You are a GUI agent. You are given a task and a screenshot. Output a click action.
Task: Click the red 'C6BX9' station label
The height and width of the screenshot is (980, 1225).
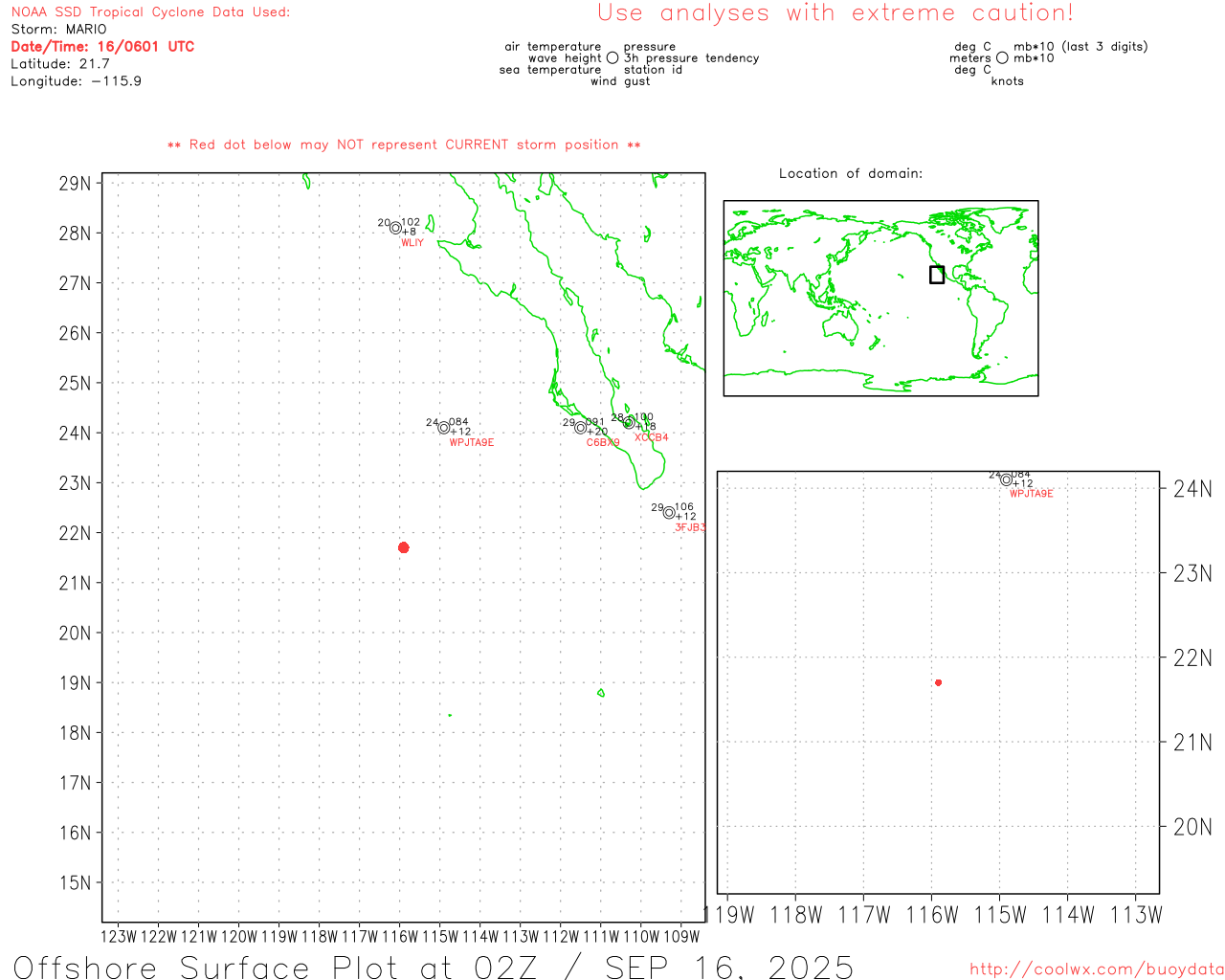click(x=603, y=443)
